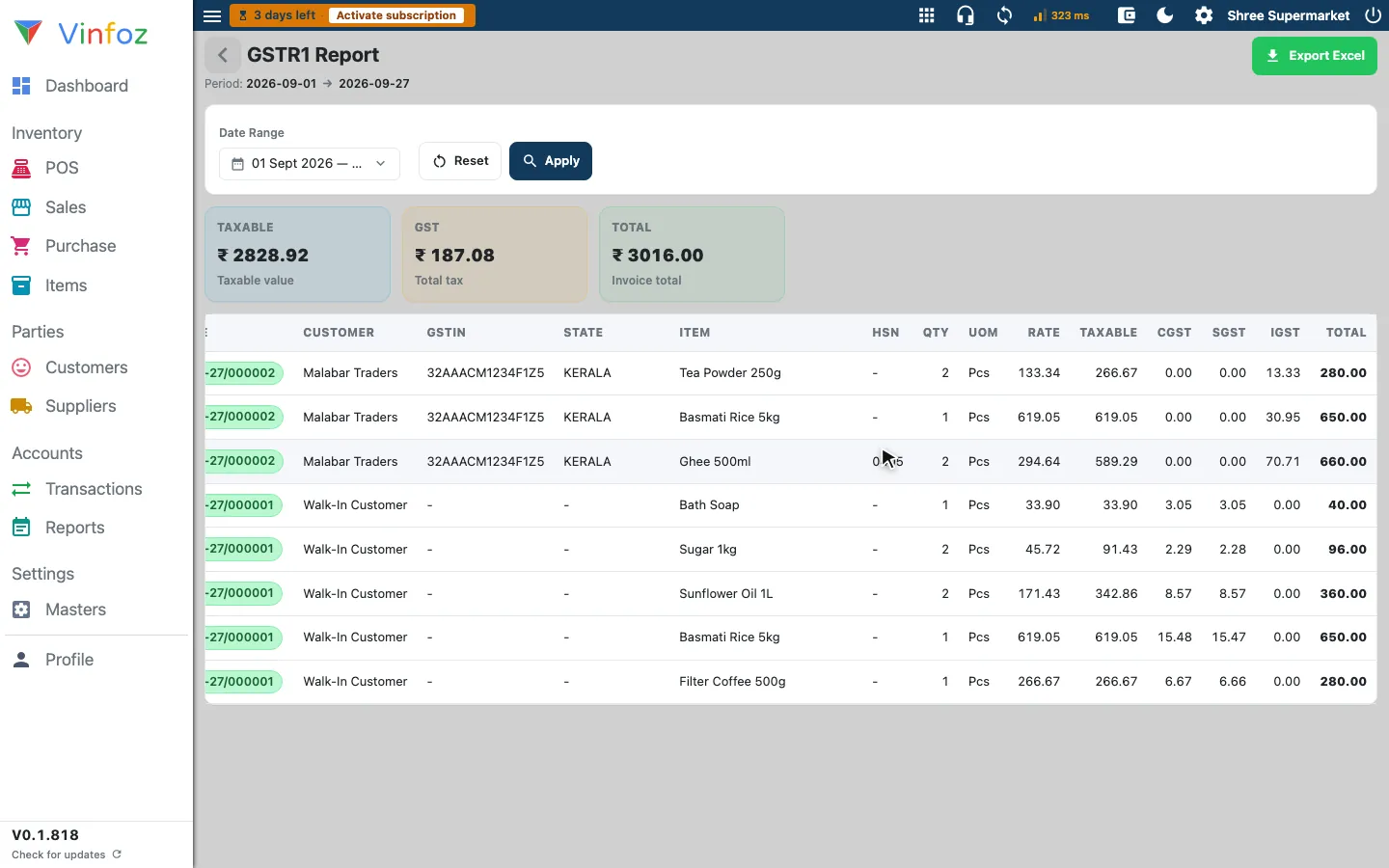Click the 3 days left trial label
The width and height of the screenshot is (1389, 868).
pyautogui.click(x=278, y=15)
